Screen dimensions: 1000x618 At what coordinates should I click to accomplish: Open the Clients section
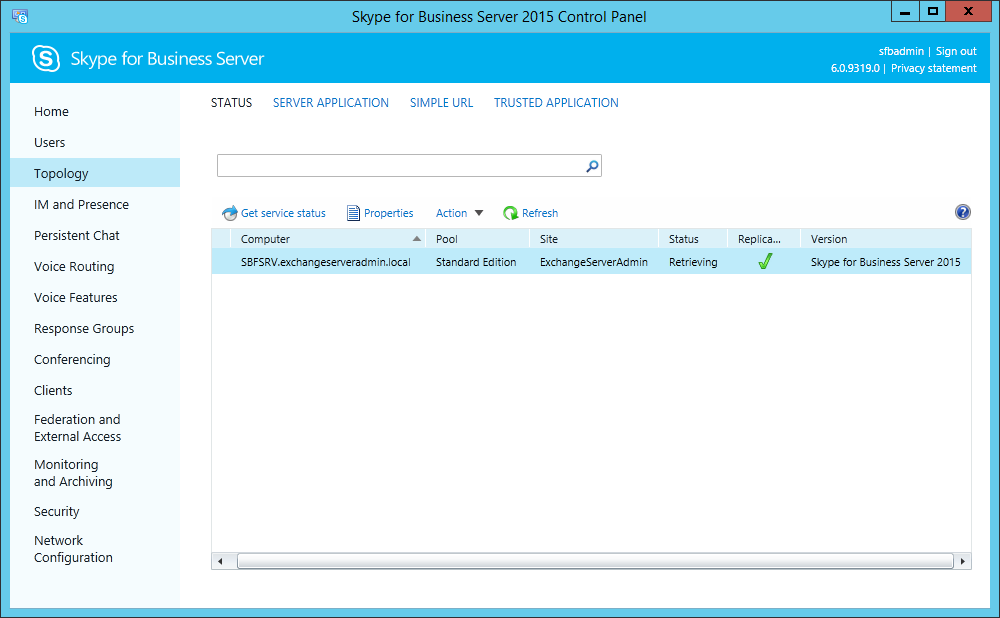[53, 390]
